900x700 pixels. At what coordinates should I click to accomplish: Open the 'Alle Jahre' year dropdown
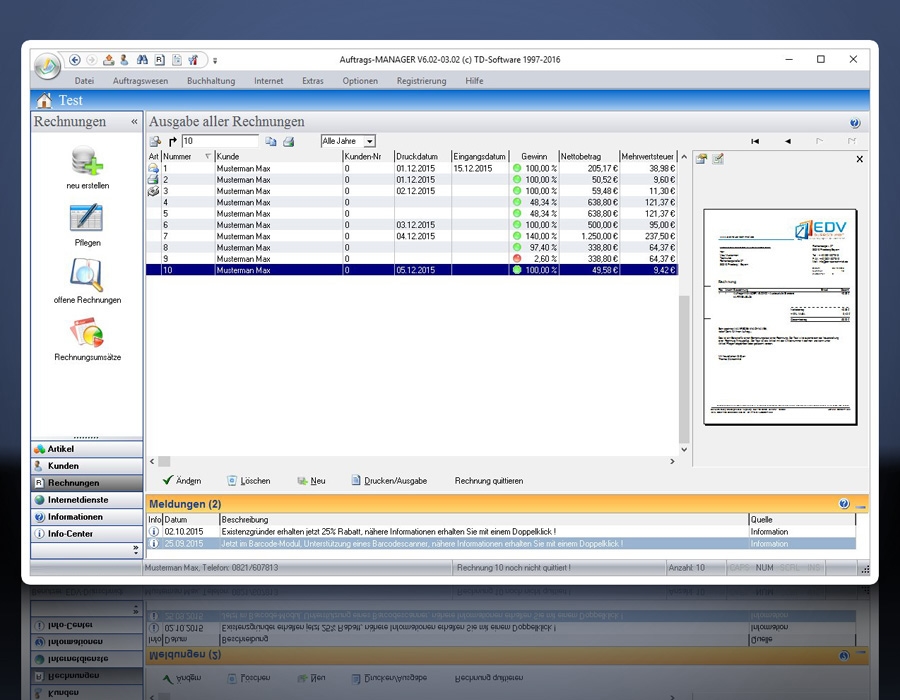347,142
